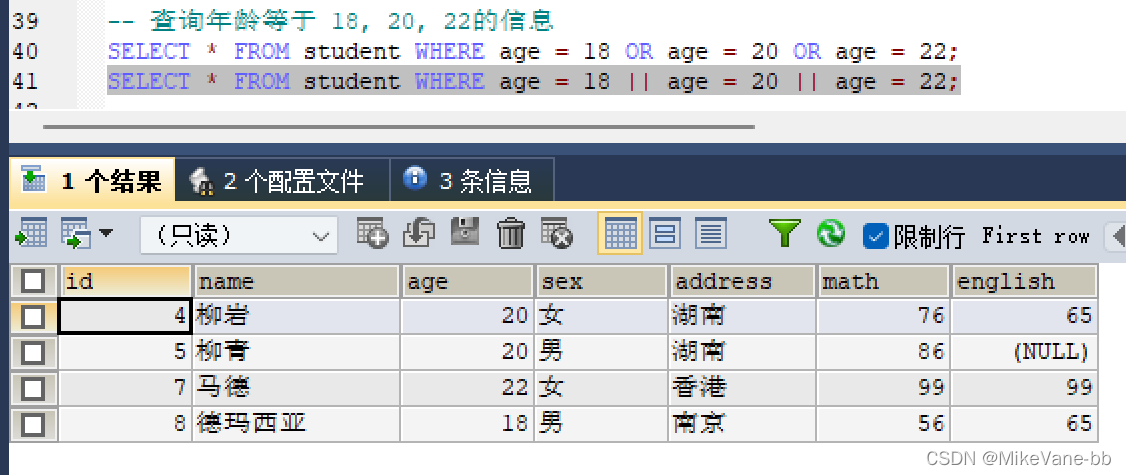This screenshot has width=1126, height=475.
Task: Click the horizontal scrollbar under the editor
Action: (399, 127)
